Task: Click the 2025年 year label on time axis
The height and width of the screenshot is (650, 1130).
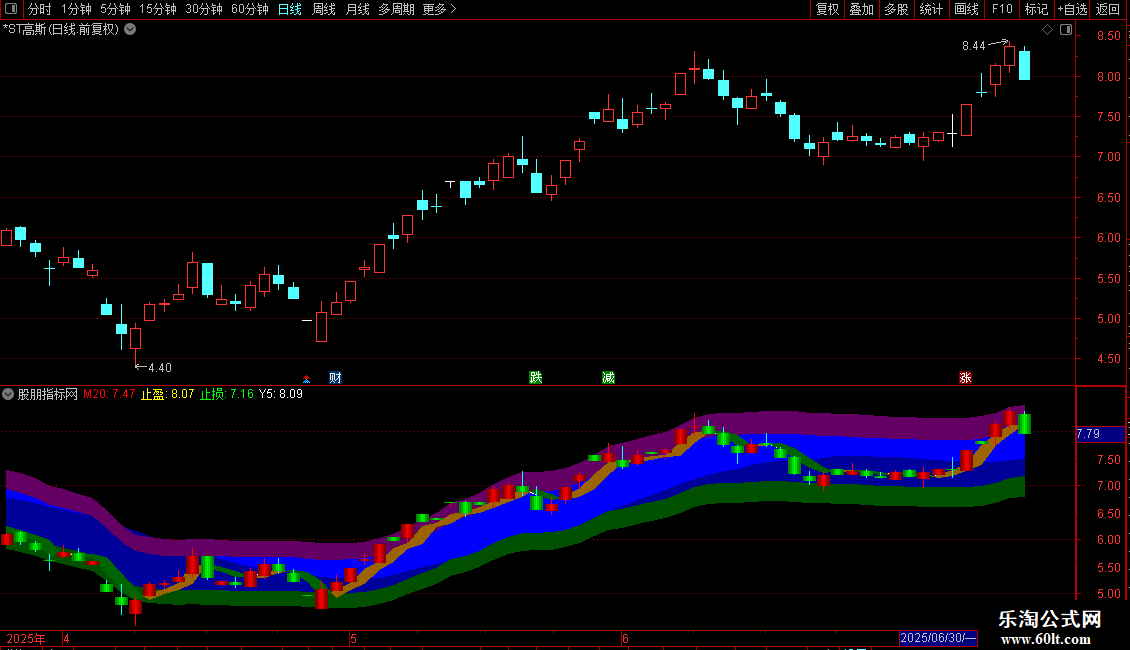Action: [x=26, y=638]
